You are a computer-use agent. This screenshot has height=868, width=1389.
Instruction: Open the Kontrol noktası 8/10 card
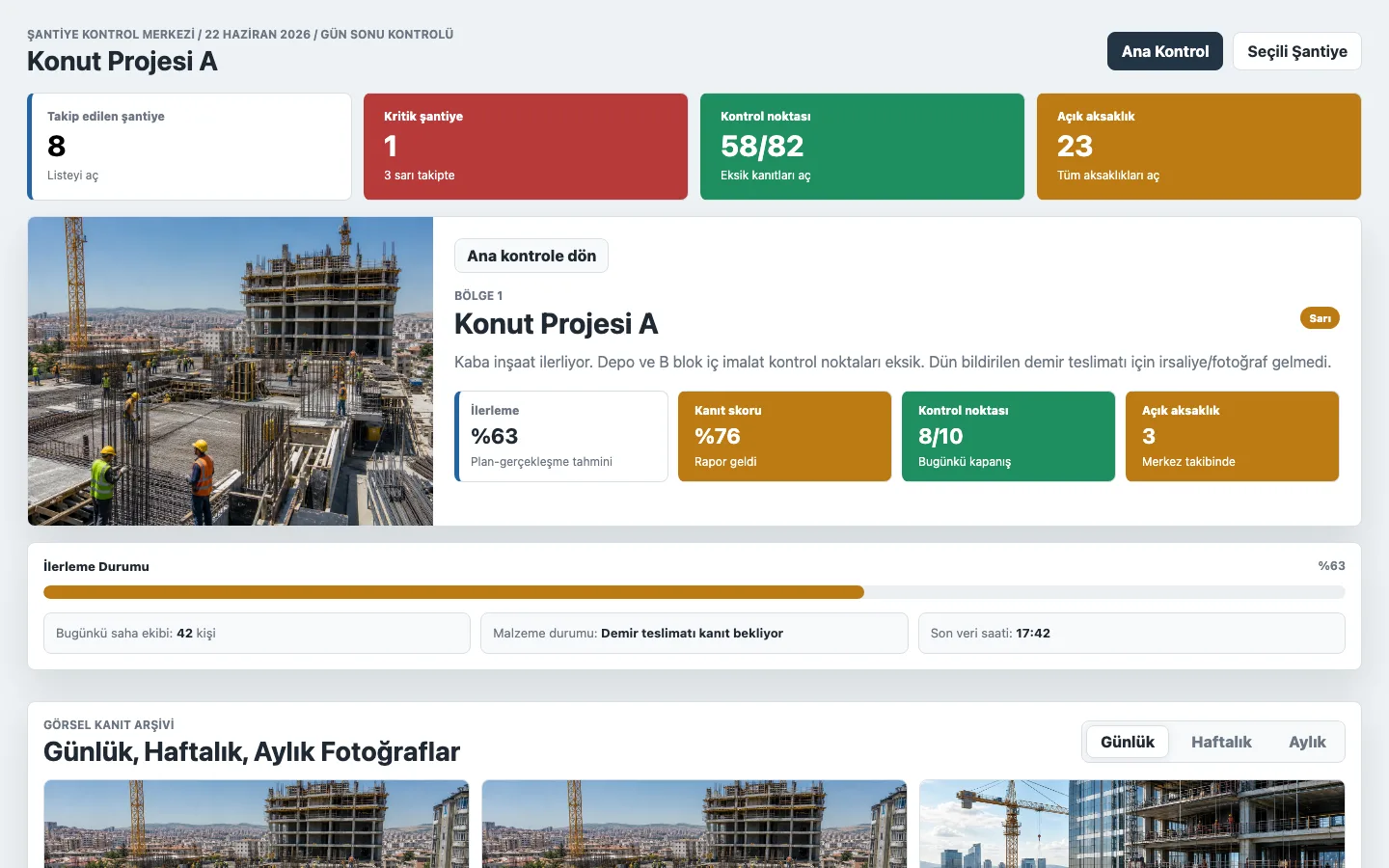pos(1009,436)
